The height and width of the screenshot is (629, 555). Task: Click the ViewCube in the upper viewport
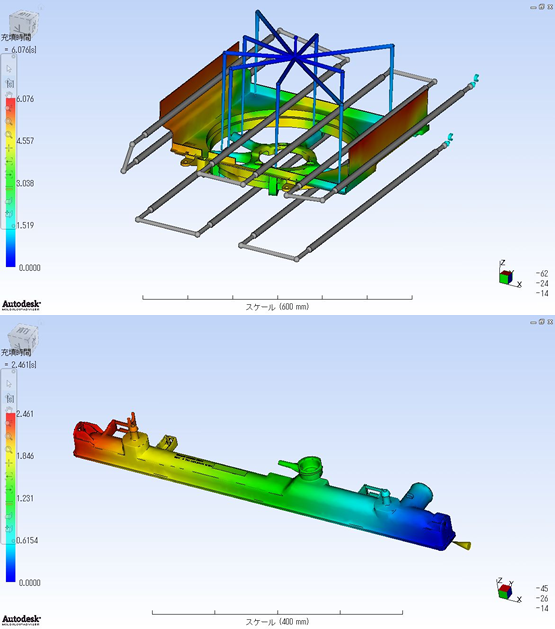pos(23,22)
